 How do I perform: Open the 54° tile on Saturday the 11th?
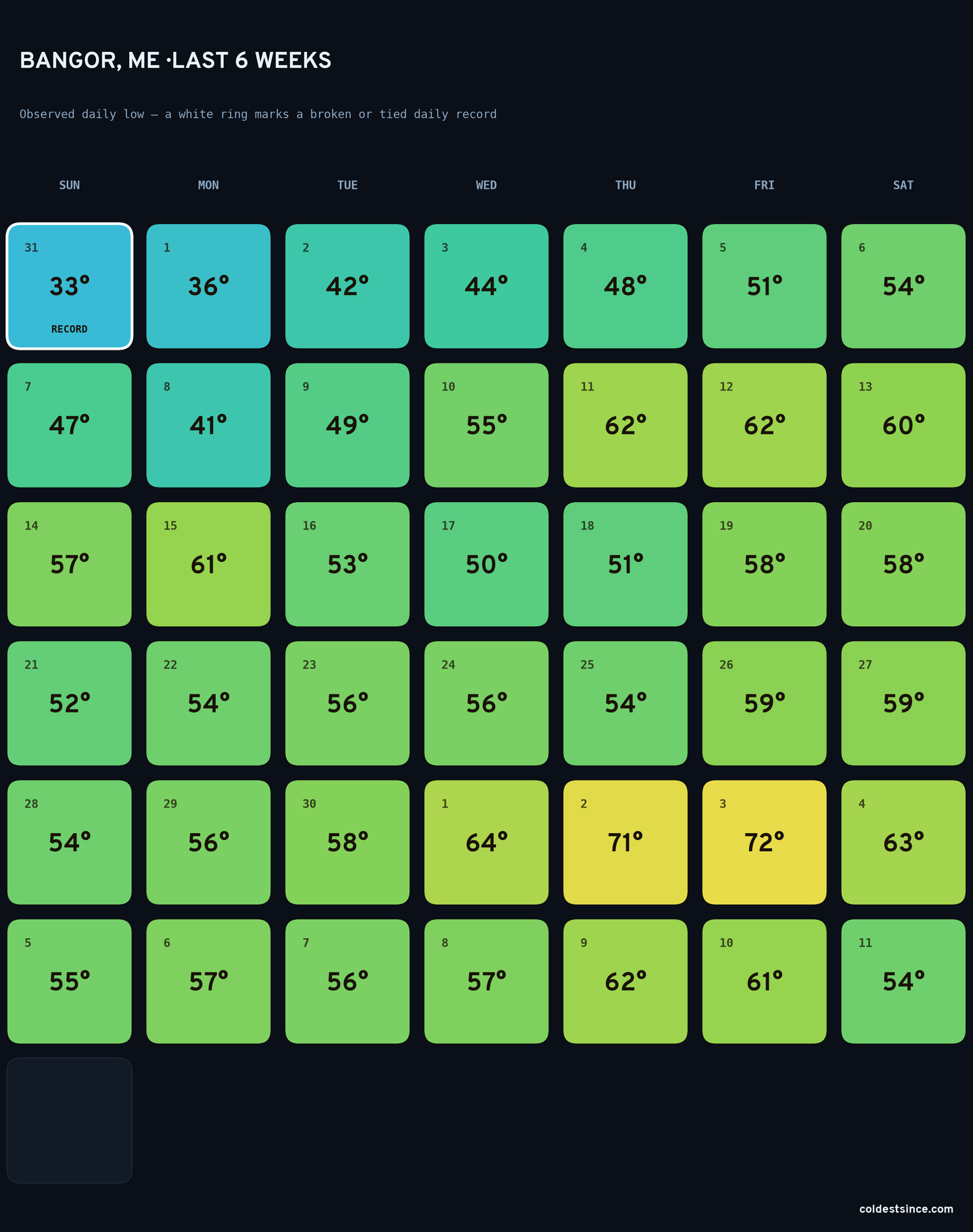903,982
